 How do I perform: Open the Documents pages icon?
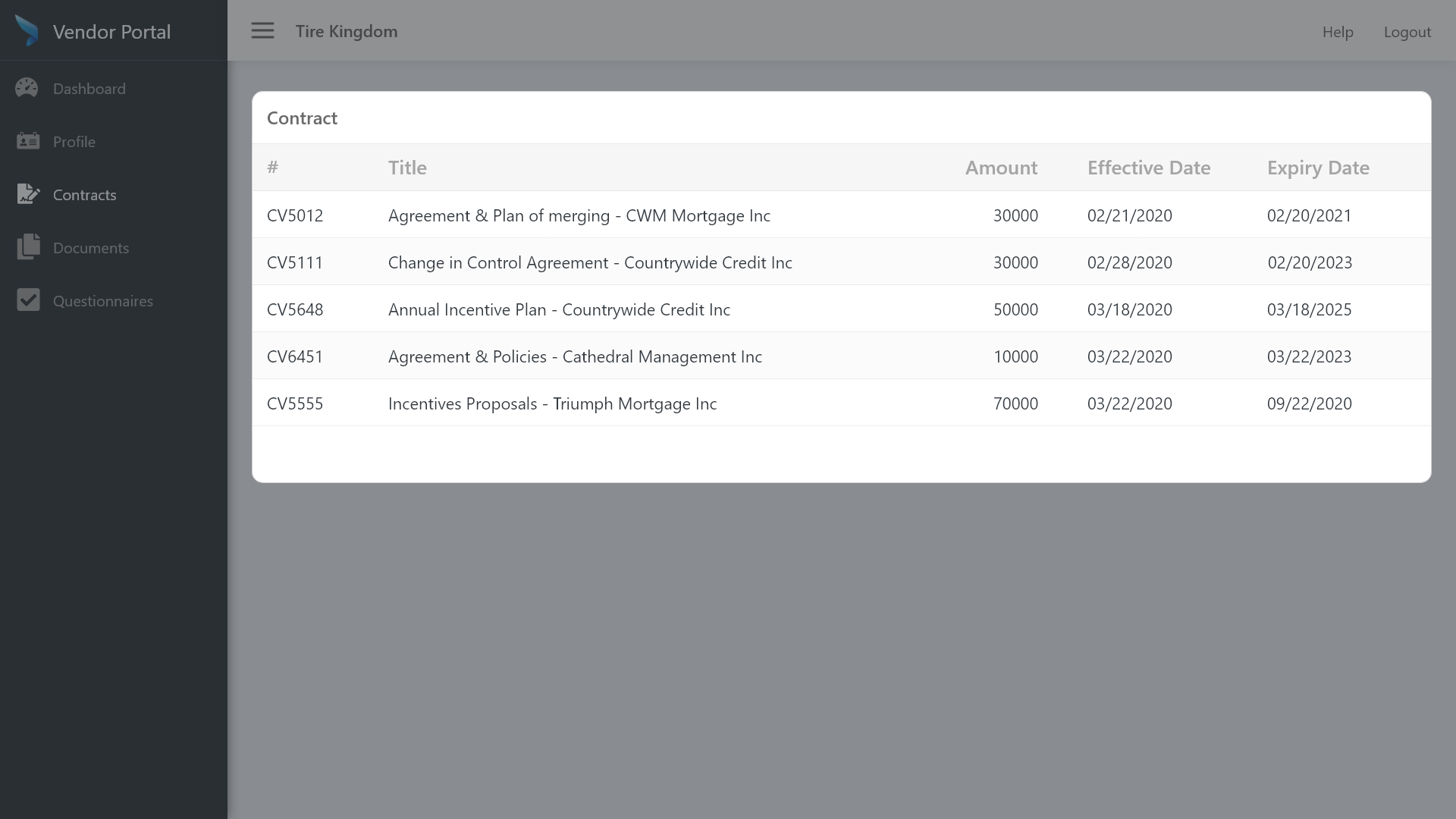[27, 246]
